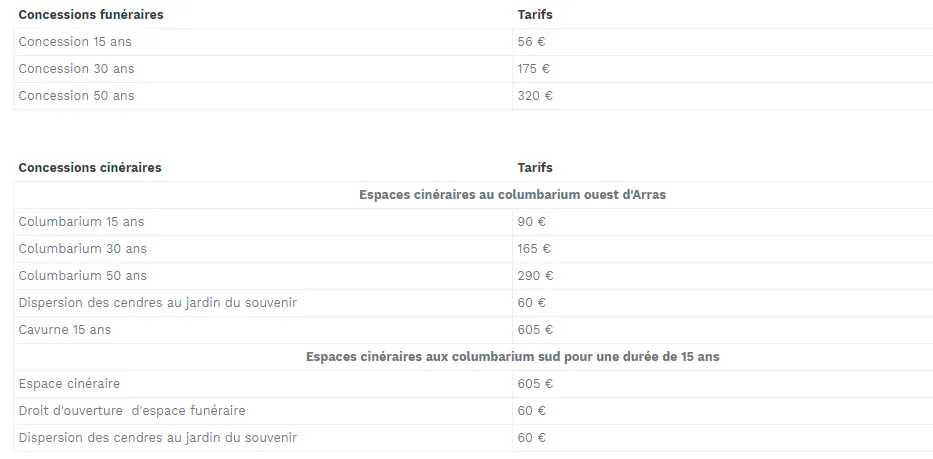This screenshot has width=933, height=459.
Task: Click the 165 € tariff cell
Action: pos(534,249)
